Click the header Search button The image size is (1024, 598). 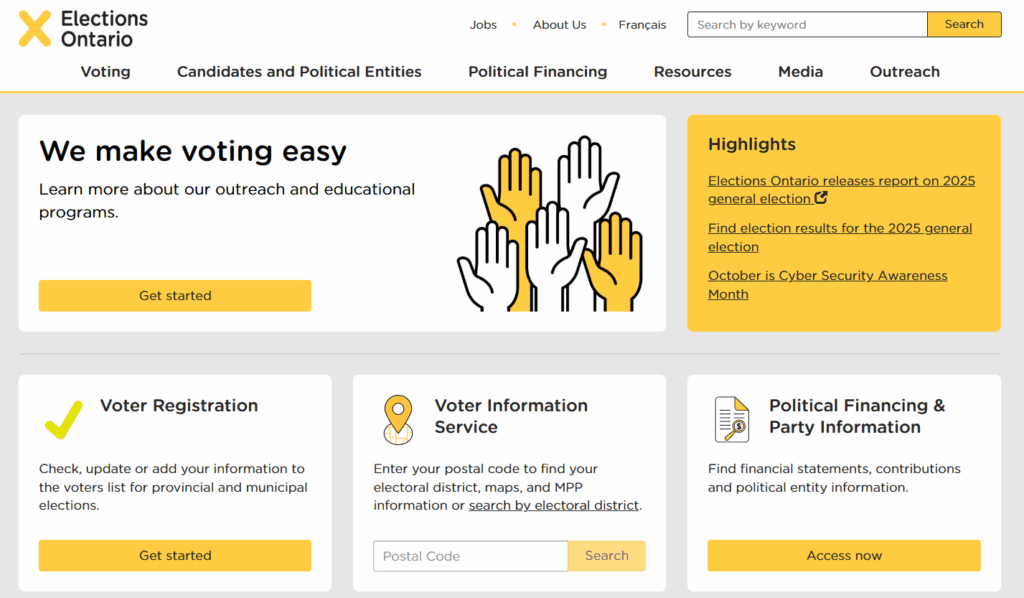point(964,25)
